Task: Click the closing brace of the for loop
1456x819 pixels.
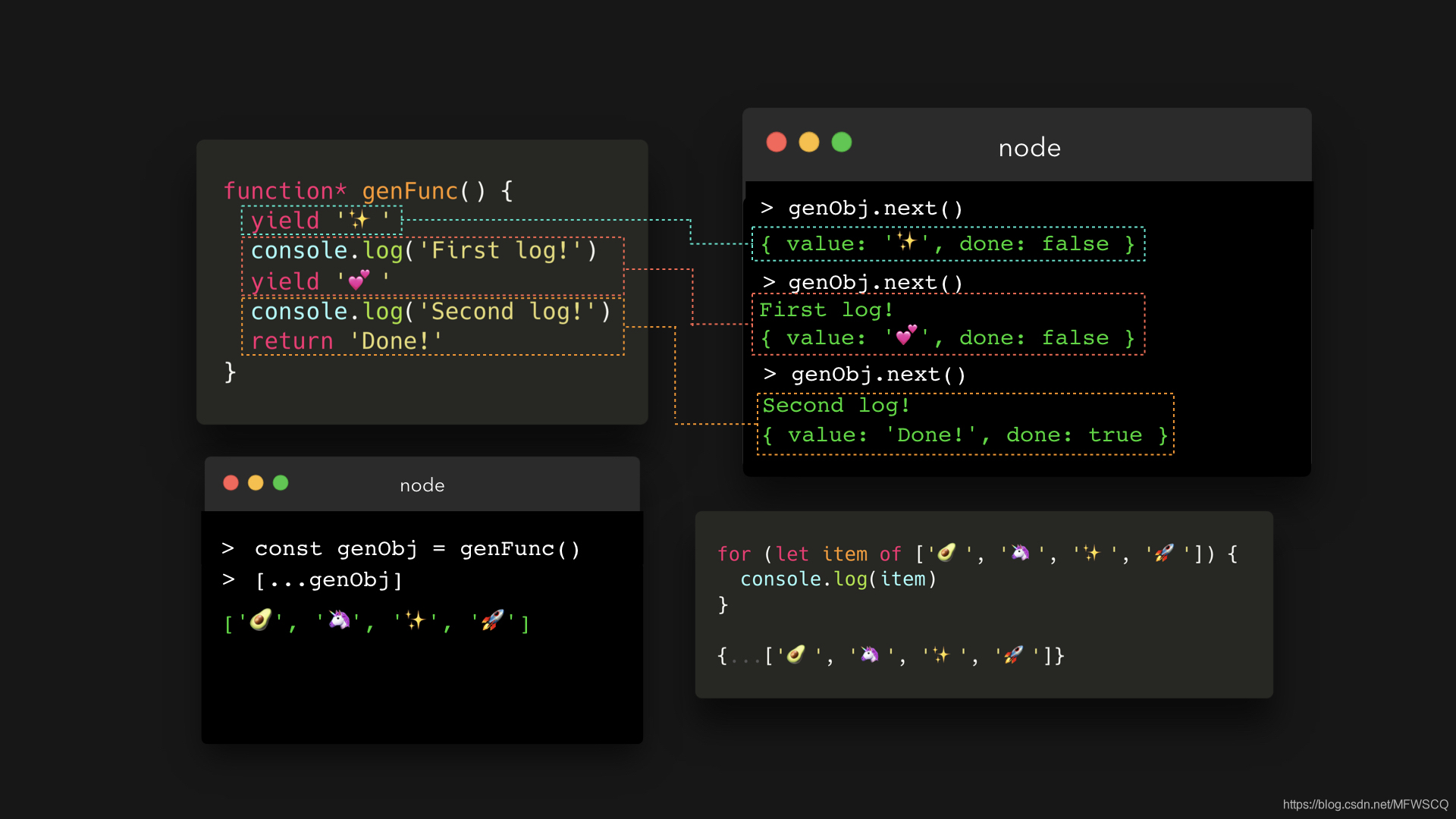Action: (723, 604)
